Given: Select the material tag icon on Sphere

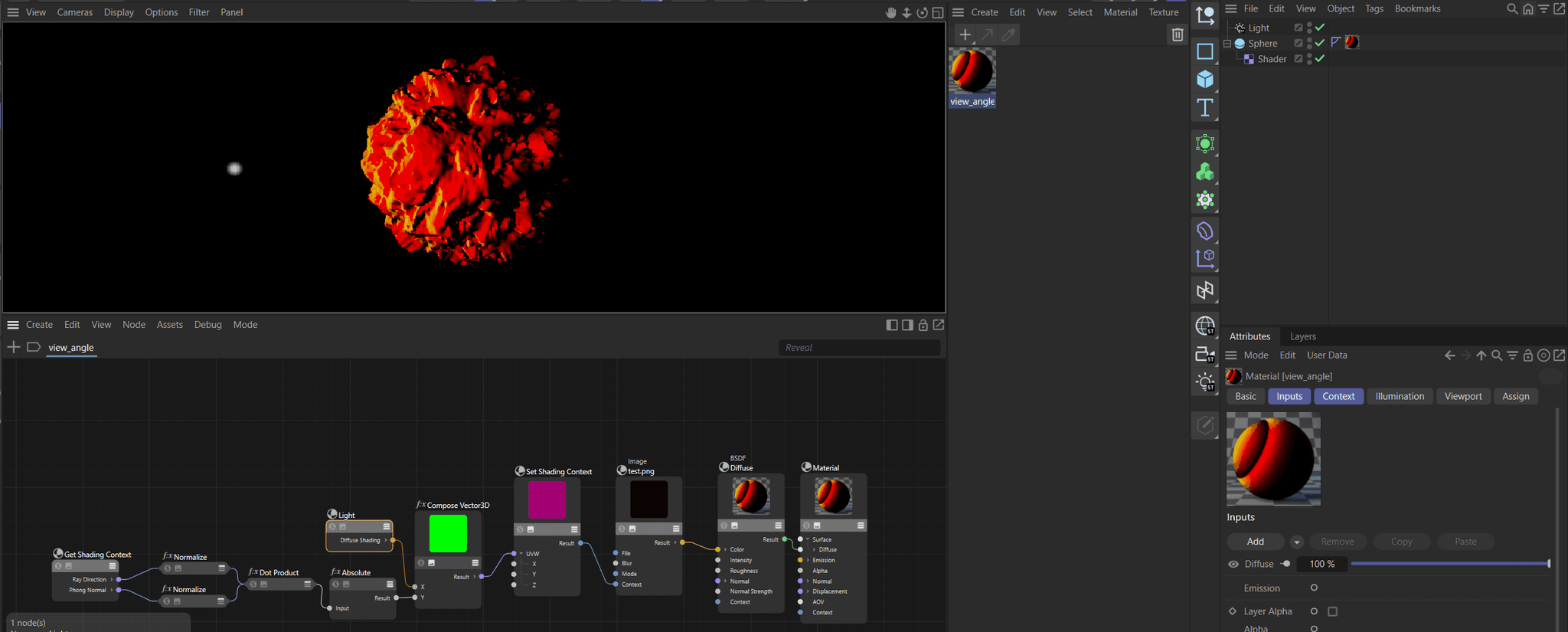Looking at the screenshot, I should 1352,43.
